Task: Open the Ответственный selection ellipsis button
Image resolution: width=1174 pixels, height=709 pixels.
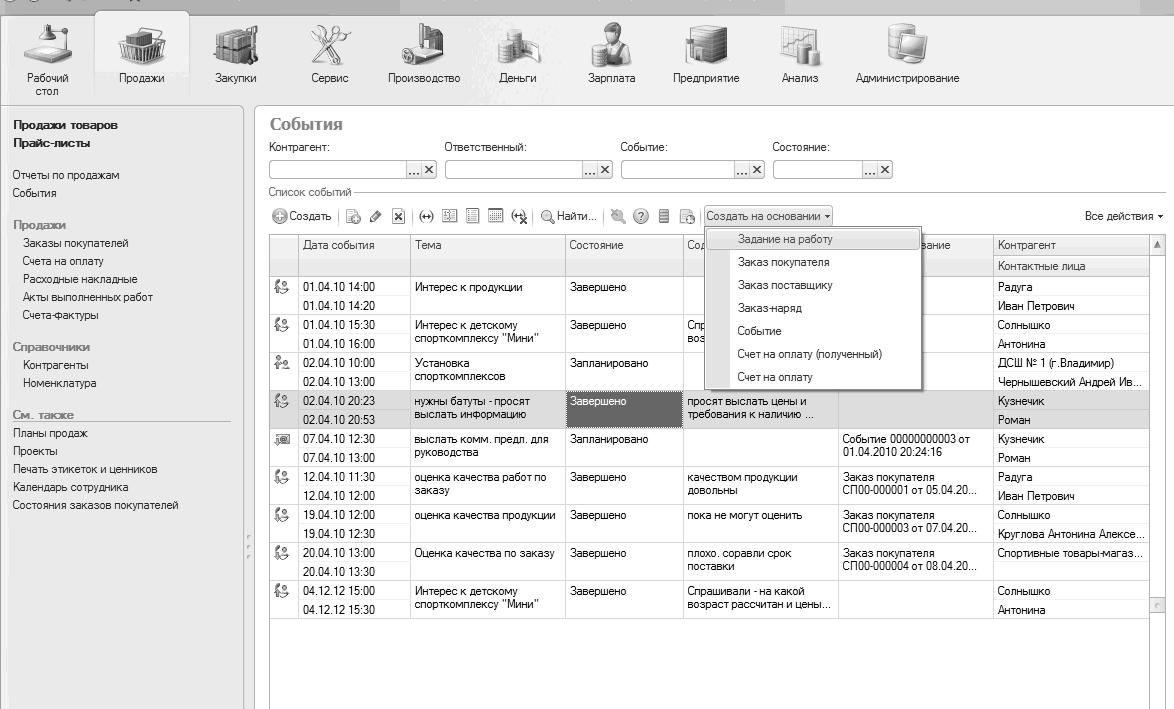Action: click(x=590, y=170)
